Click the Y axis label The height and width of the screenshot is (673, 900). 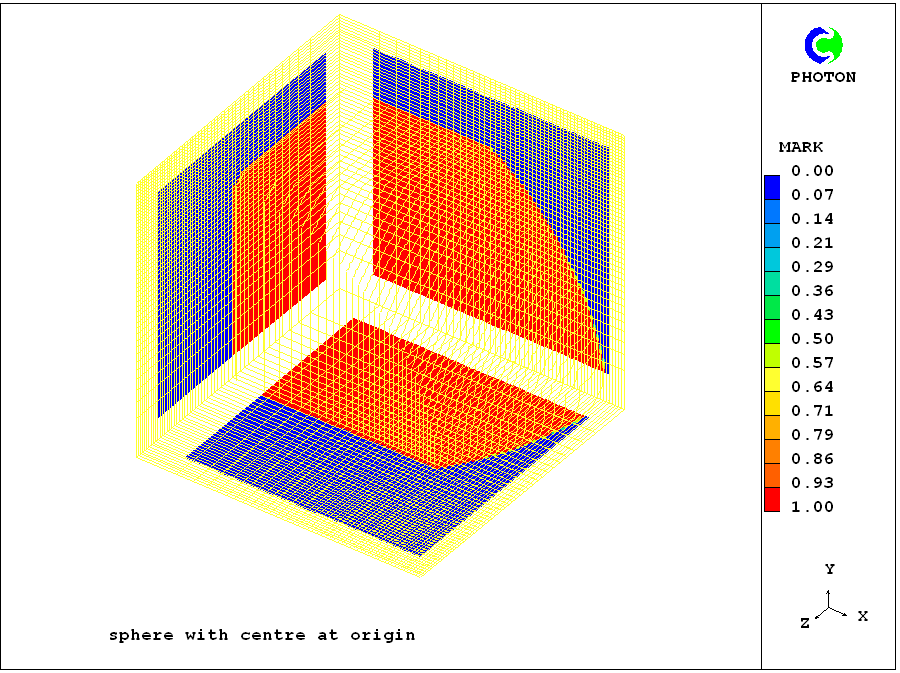(829, 569)
